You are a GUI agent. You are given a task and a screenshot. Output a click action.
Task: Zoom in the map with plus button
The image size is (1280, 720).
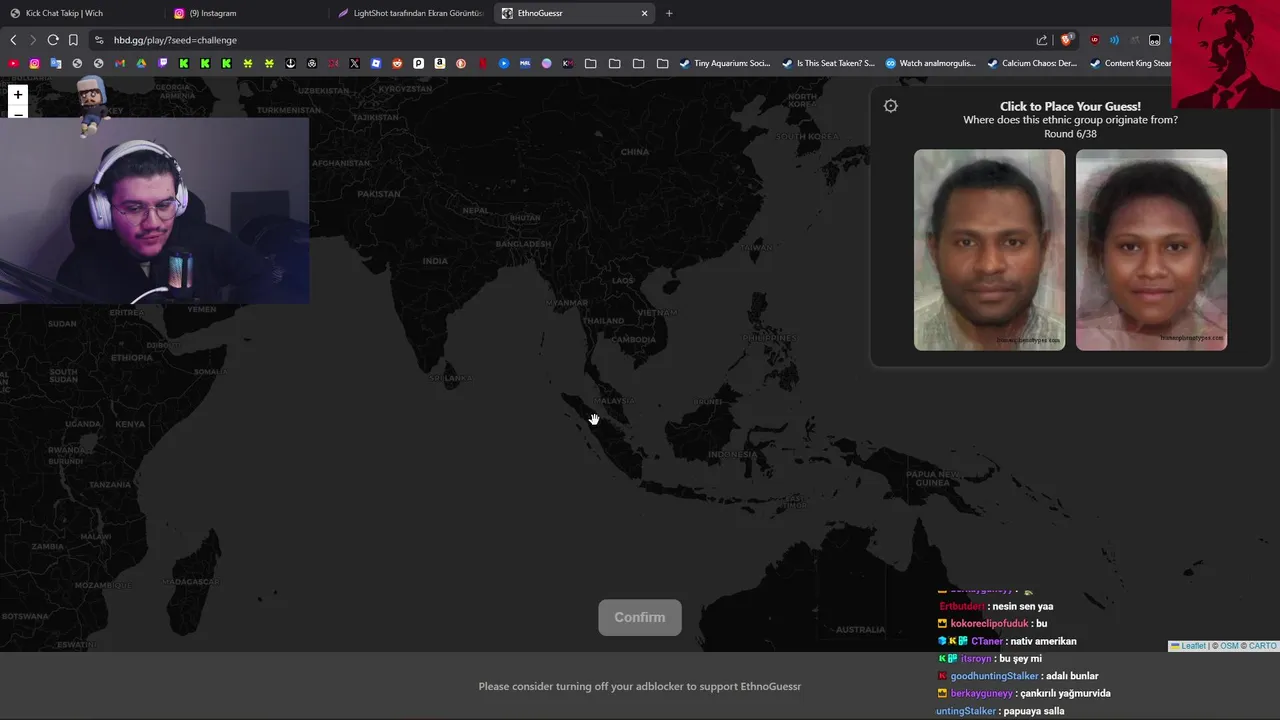(x=18, y=95)
